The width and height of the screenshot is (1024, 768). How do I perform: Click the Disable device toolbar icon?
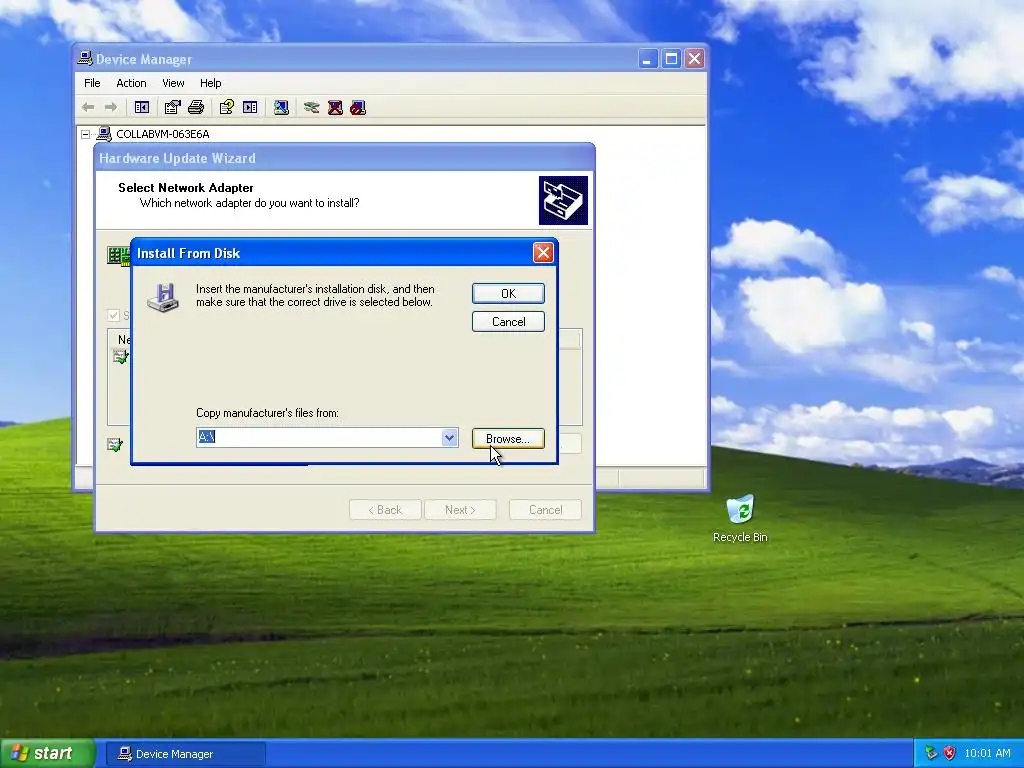click(x=358, y=107)
